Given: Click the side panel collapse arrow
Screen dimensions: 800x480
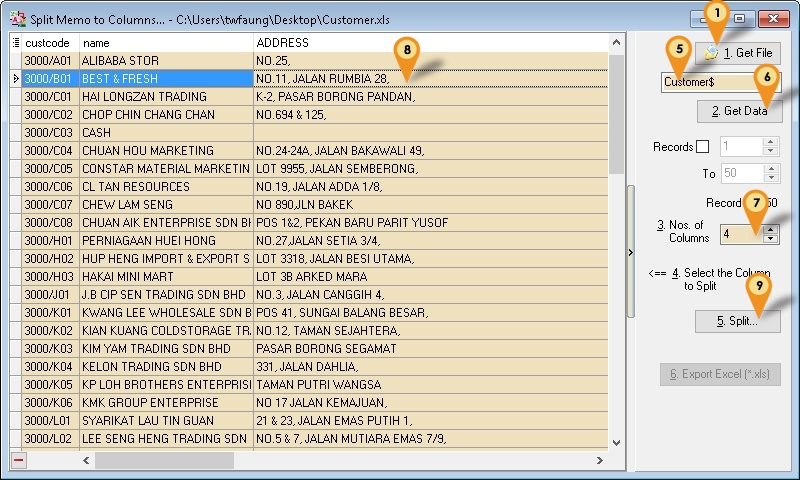Looking at the screenshot, I should 631,252.
